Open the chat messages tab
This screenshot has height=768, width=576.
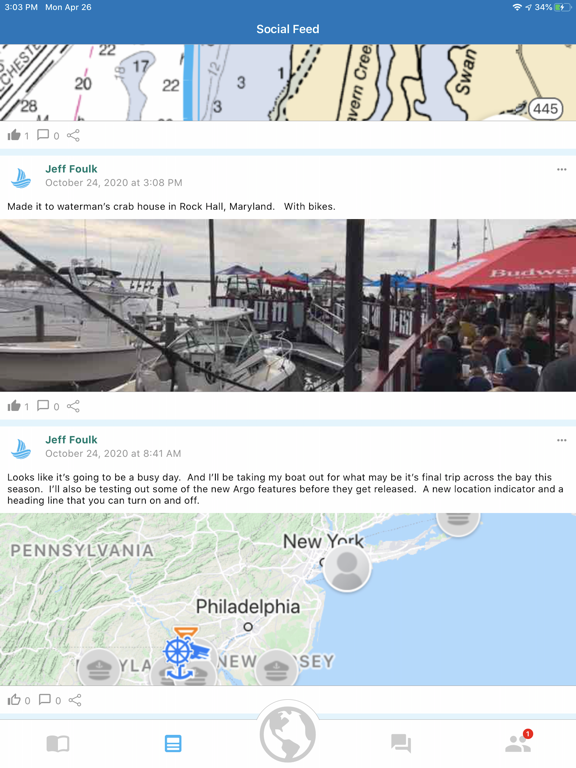click(401, 744)
